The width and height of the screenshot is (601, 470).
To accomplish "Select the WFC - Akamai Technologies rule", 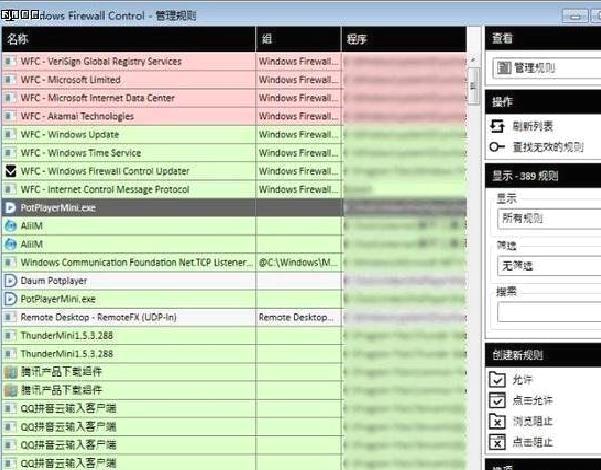I will pos(234,116).
